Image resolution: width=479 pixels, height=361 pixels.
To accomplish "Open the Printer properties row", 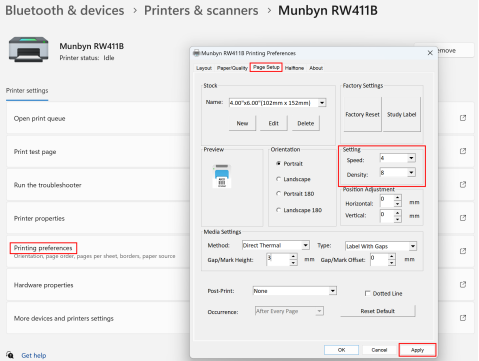I will 98,218.
